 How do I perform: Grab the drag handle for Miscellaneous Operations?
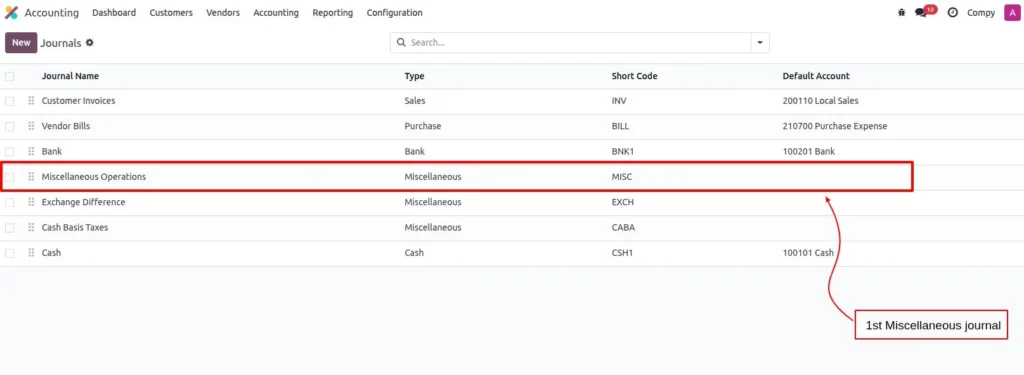point(31,176)
